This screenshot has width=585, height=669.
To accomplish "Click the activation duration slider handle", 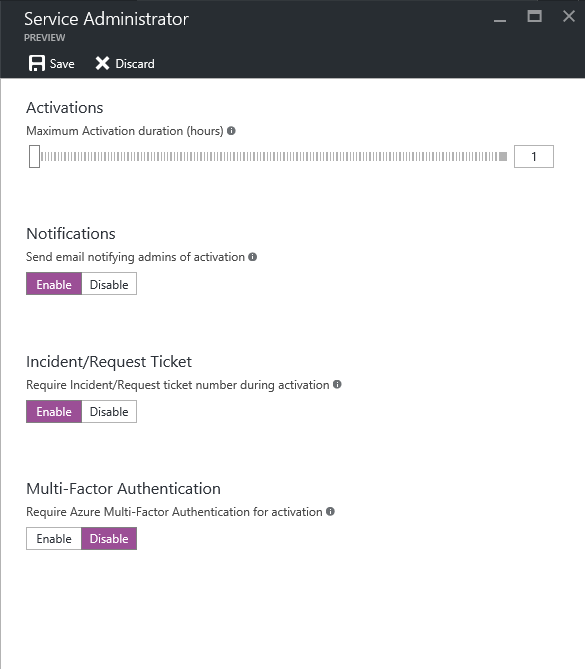I will pyautogui.click(x=35, y=156).
